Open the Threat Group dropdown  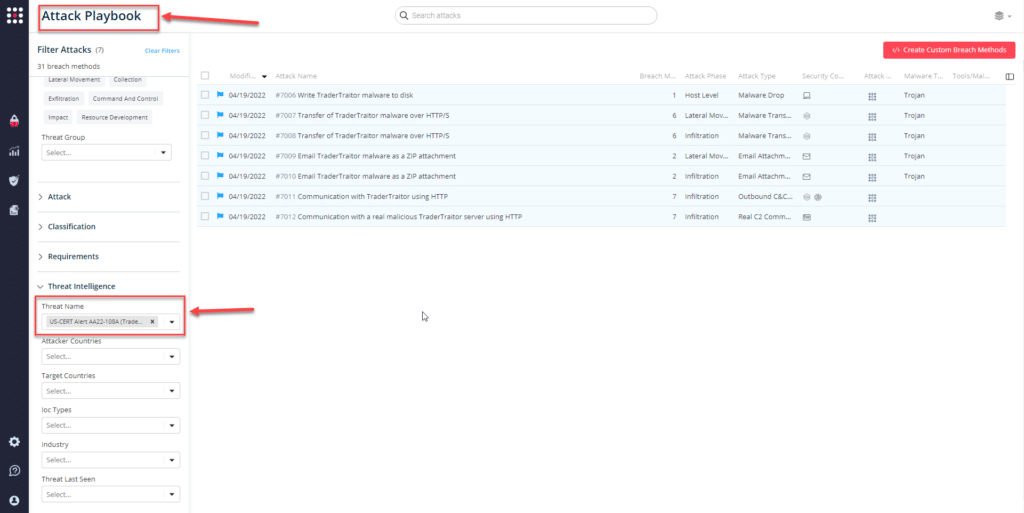click(106, 153)
